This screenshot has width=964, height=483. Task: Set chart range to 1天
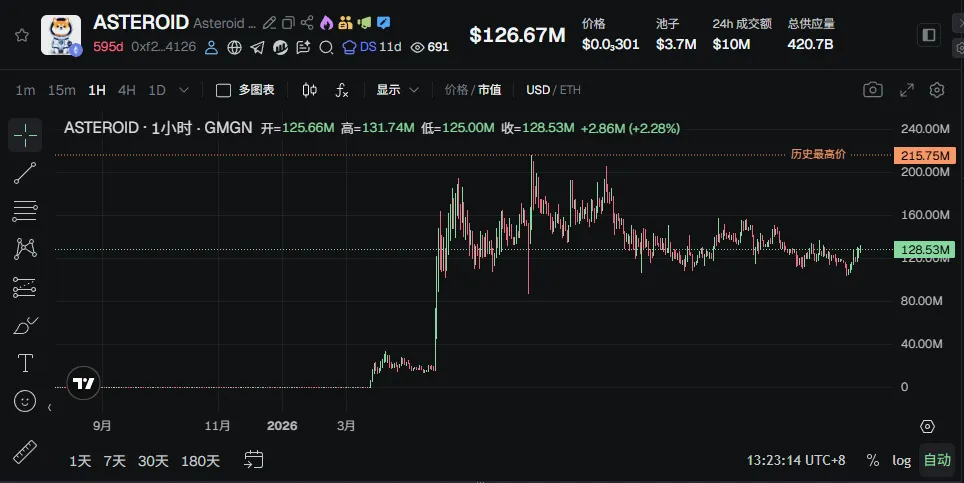click(x=80, y=461)
